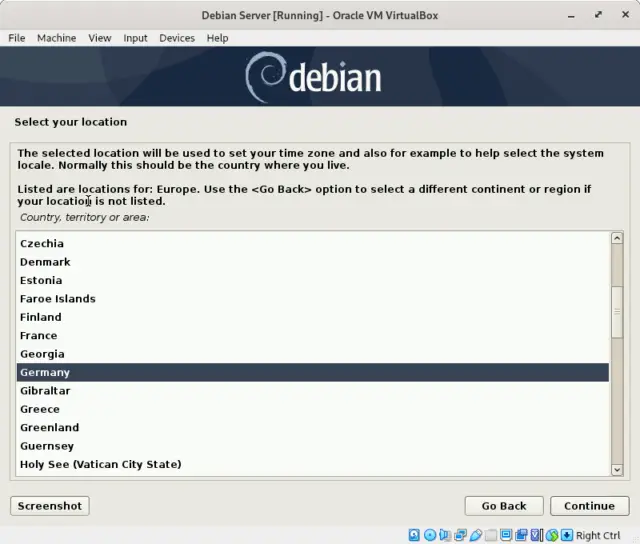Select Finland in the country list
640x544 pixels.
pyautogui.click(x=313, y=317)
